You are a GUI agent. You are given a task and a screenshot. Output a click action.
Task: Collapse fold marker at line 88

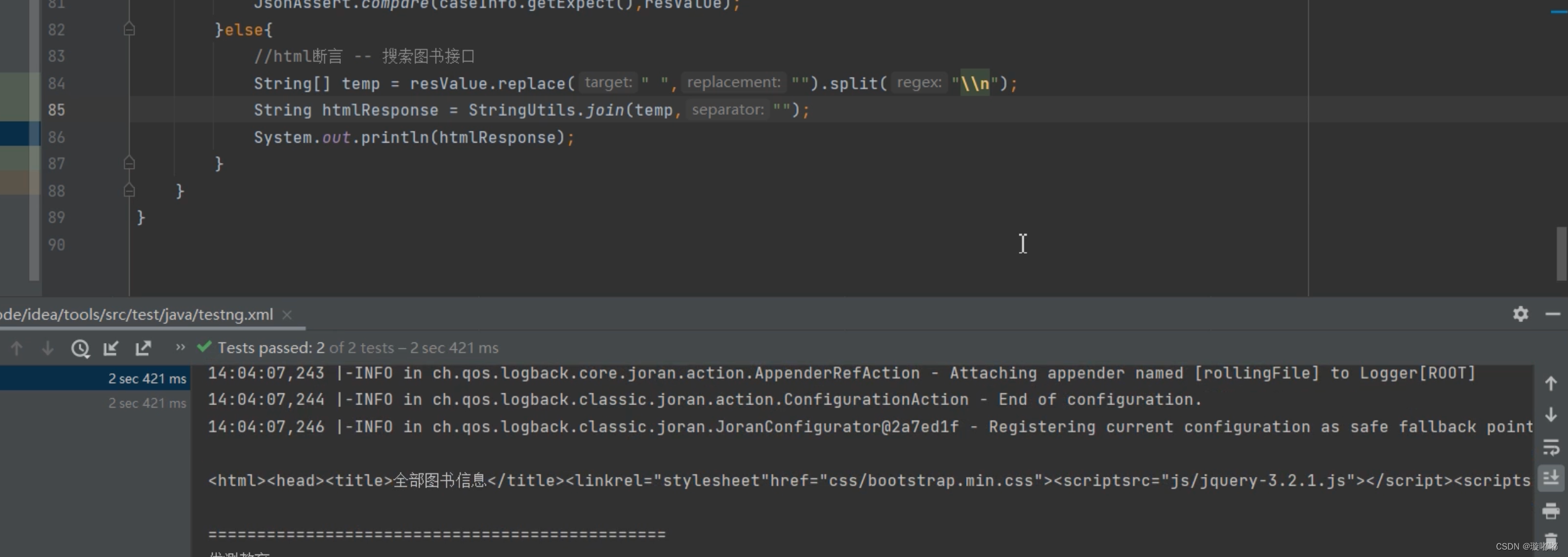coord(129,190)
